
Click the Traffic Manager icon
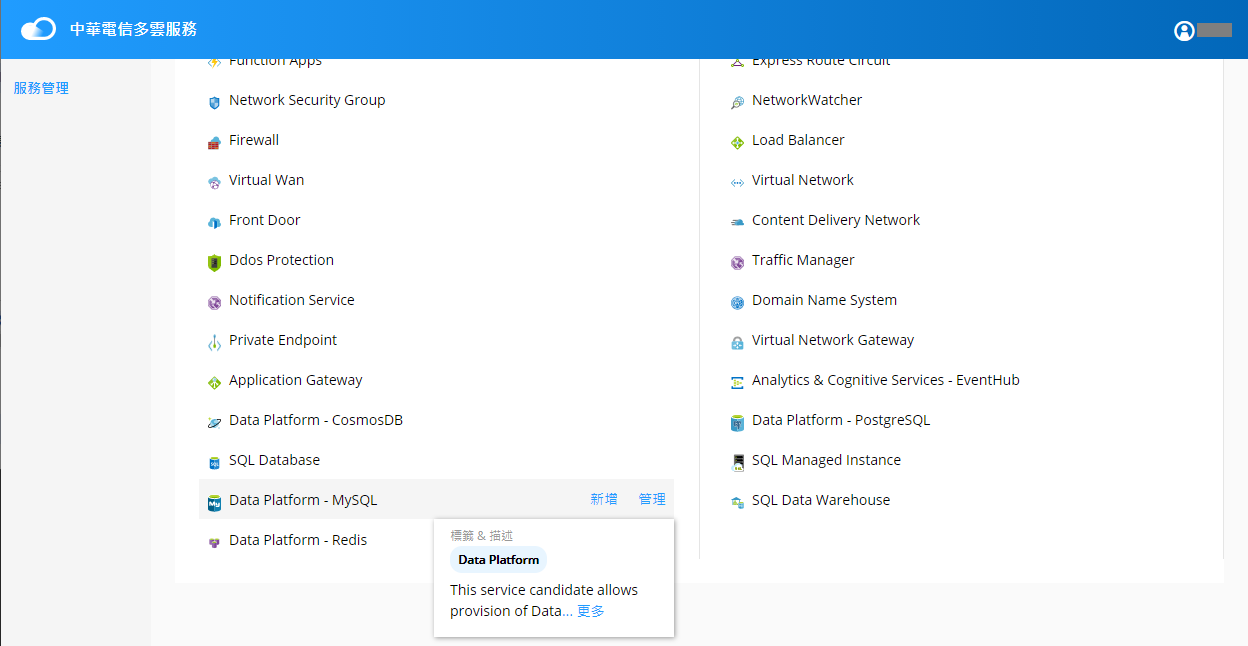tap(737, 262)
